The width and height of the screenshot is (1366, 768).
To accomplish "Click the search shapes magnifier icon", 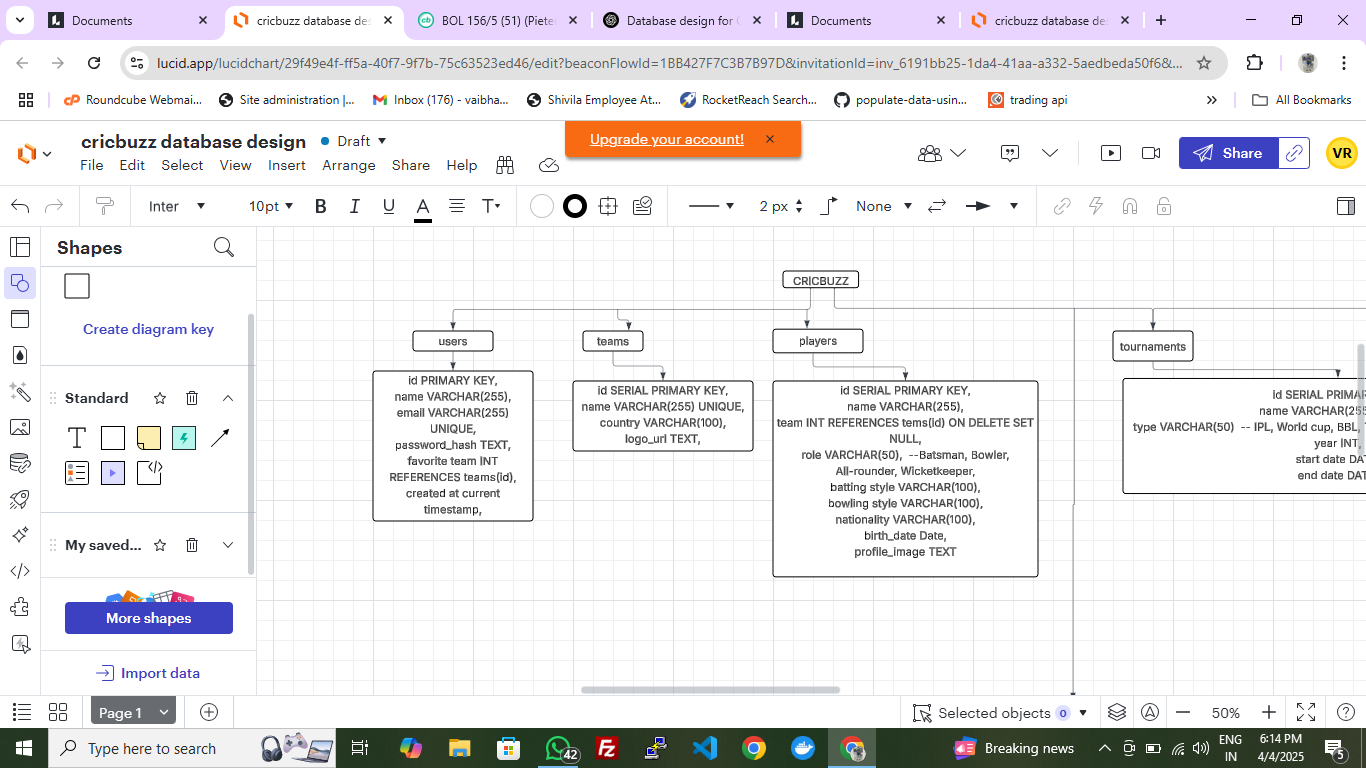I will [x=224, y=248].
